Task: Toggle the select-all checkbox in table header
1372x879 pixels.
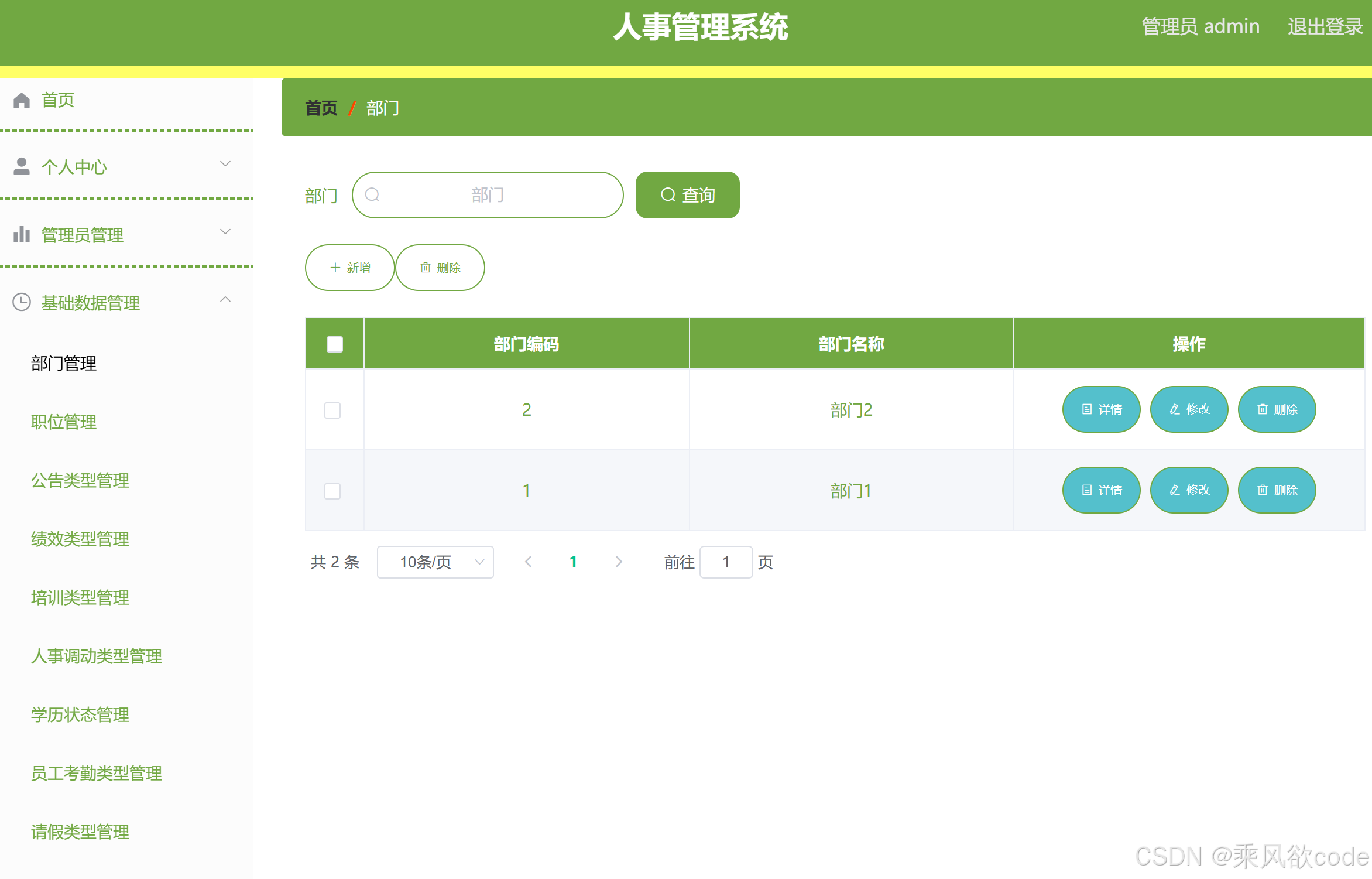Action: [x=335, y=344]
